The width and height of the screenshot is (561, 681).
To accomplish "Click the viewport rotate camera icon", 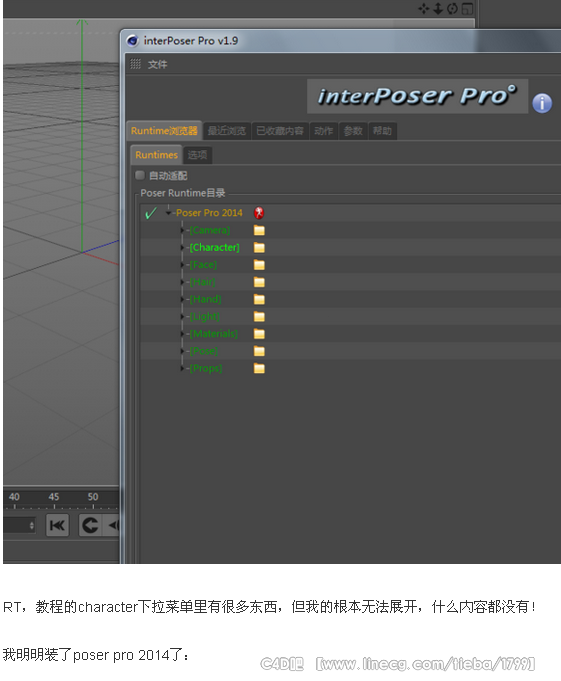I will coord(452,9).
